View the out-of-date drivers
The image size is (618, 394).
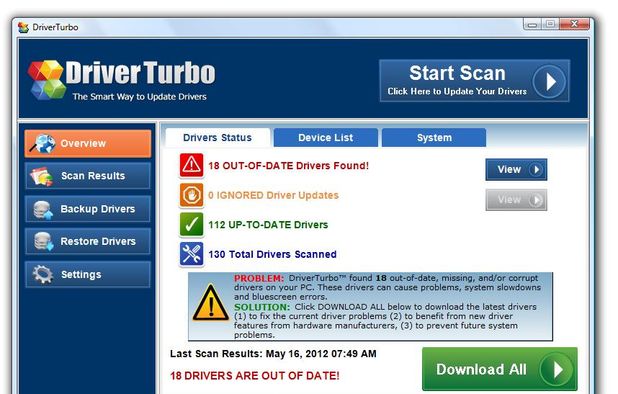click(x=516, y=169)
